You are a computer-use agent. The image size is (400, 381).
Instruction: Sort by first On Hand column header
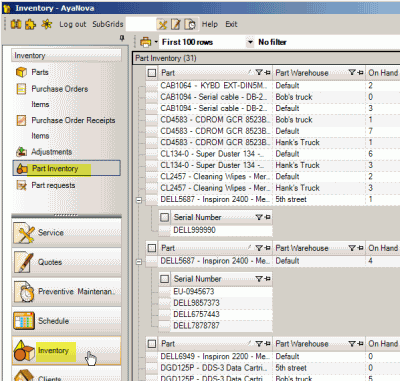[383, 73]
